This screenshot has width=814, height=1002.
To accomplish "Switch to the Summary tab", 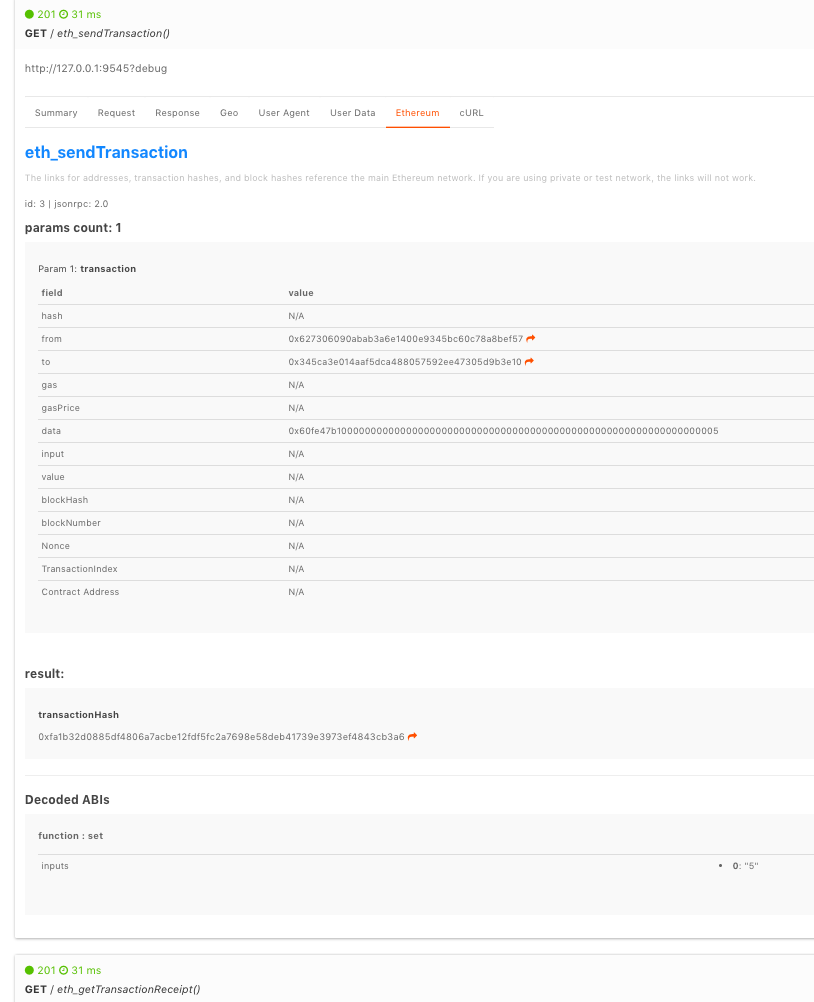I will pyautogui.click(x=56, y=112).
